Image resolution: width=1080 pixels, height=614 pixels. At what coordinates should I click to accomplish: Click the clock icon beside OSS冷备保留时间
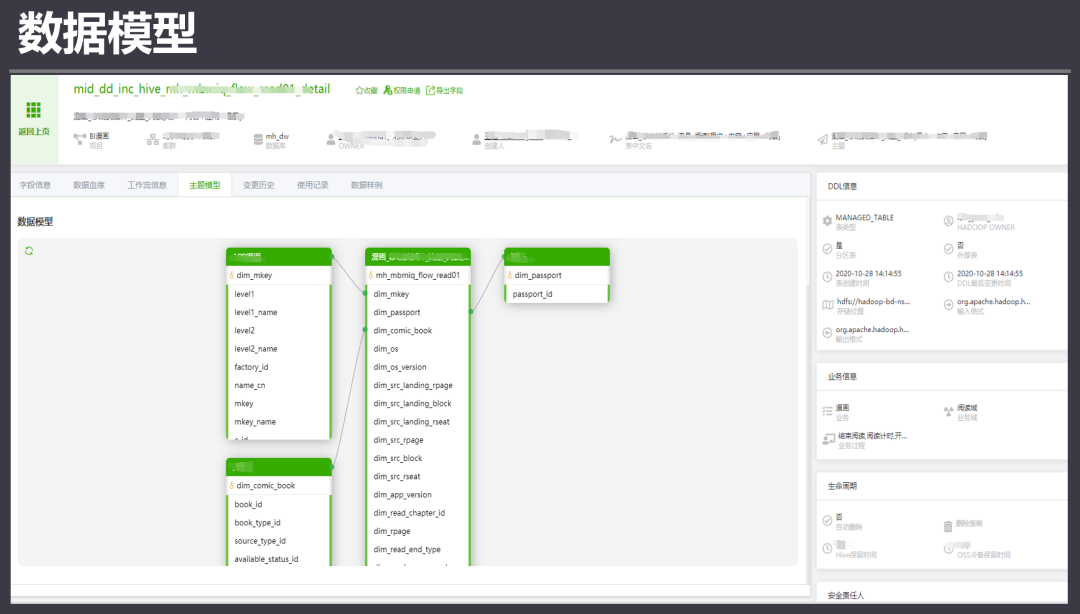(948, 549)
